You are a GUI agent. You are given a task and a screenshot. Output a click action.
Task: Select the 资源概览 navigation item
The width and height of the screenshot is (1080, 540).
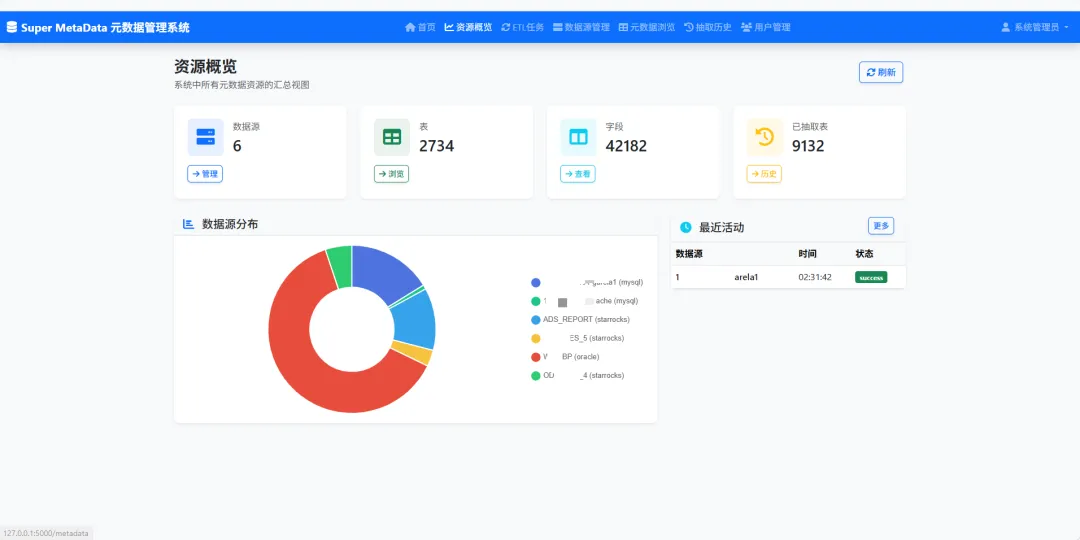pos(468,28)
